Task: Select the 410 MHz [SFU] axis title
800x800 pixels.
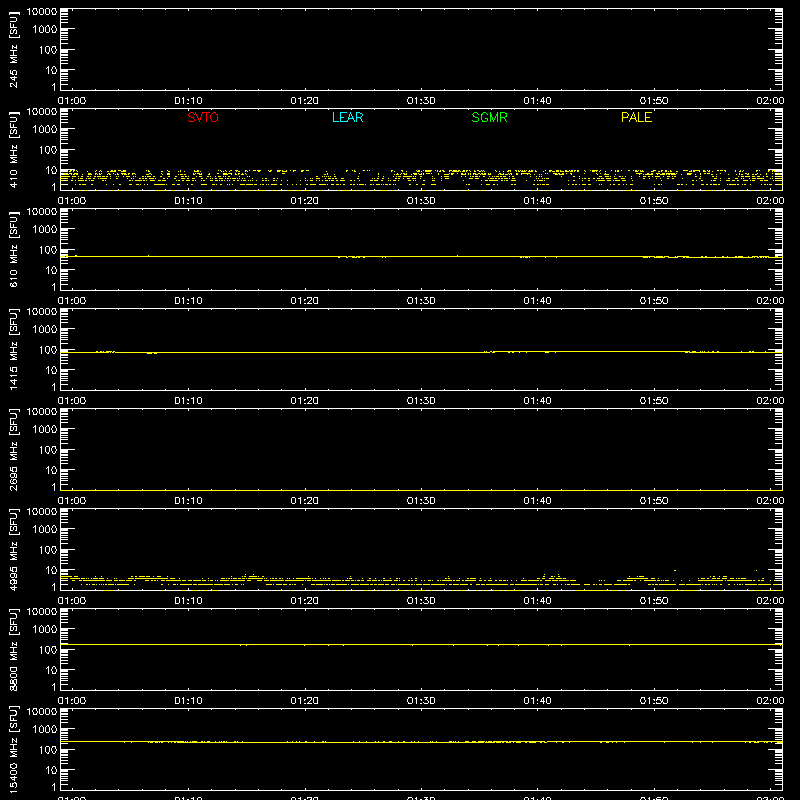Action: (13, 150)
